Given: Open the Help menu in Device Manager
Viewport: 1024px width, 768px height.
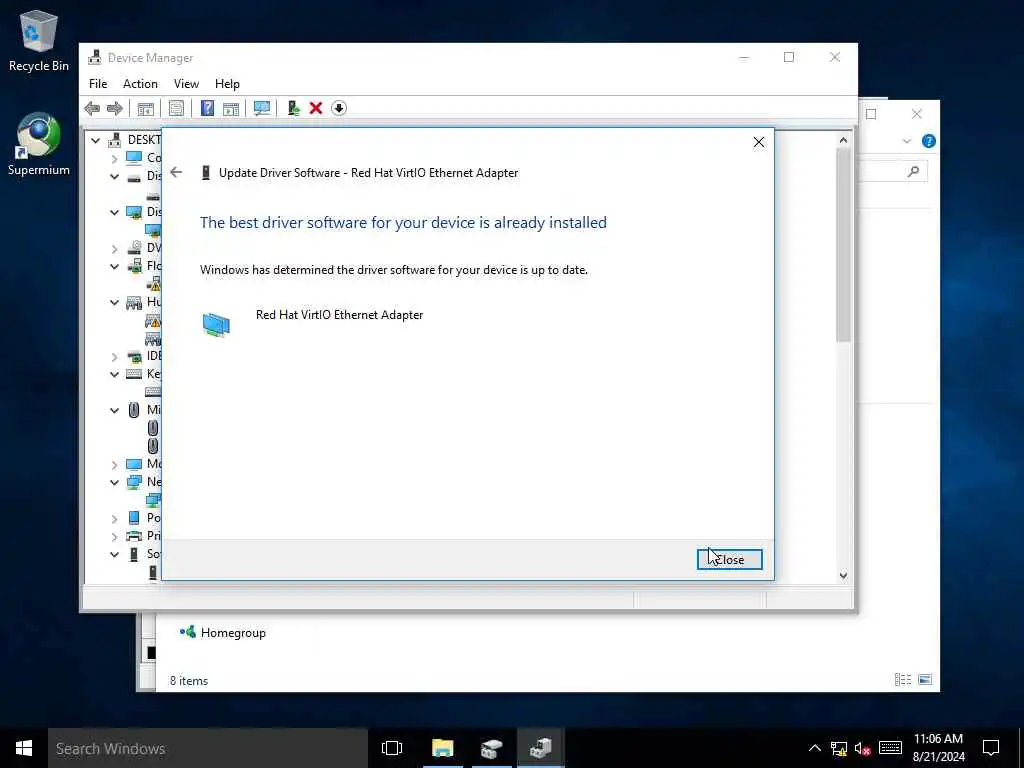Looking at the screenshot, I should pyautogui.click(x=227, y=84).
